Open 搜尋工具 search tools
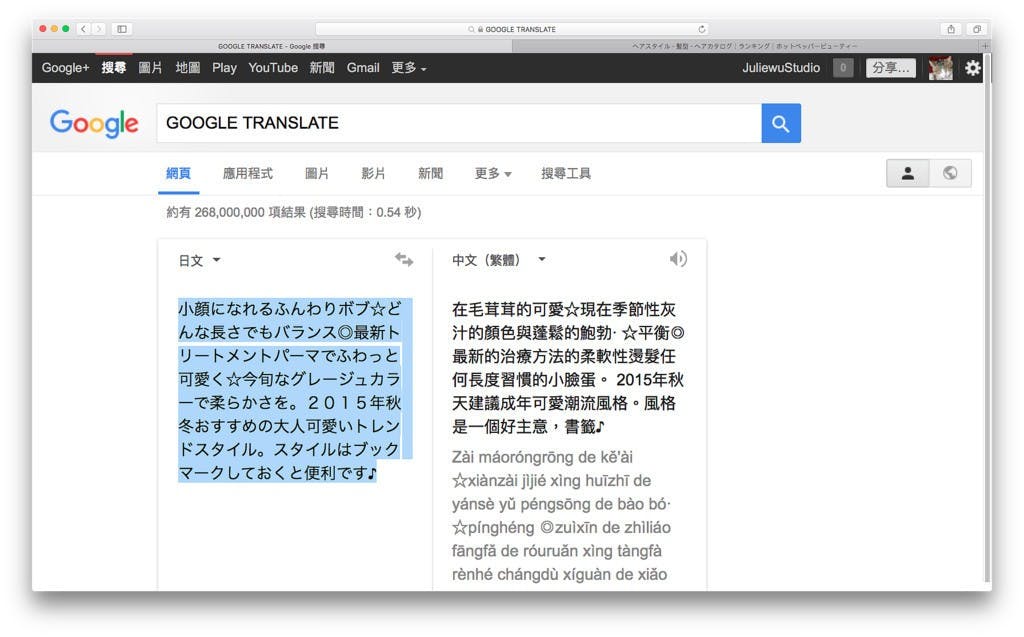Viewport: 1024px width, 637px height. tap(566, 173)
